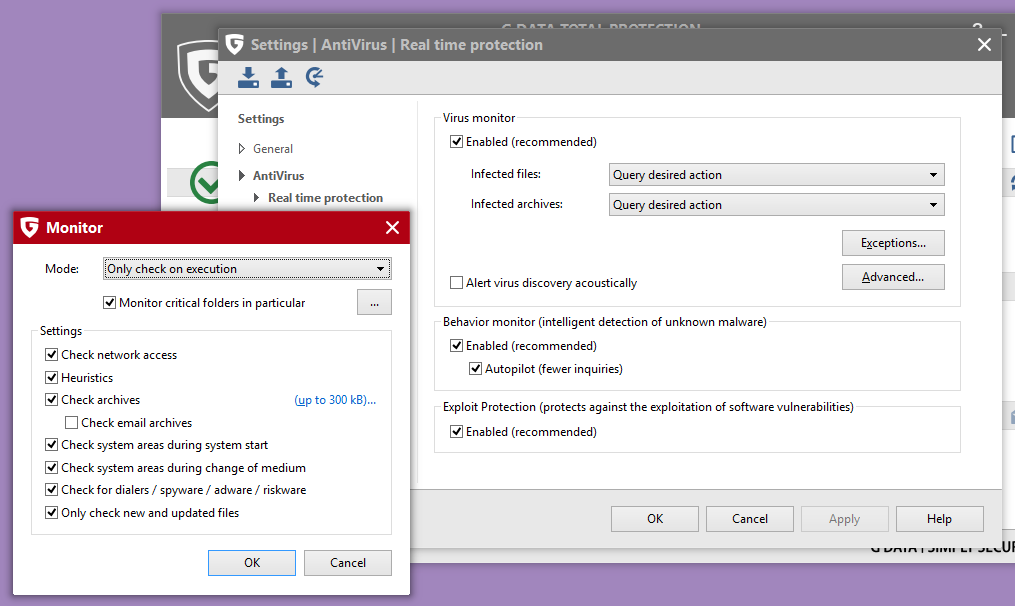Enable Check email archives option

[72, 423]
